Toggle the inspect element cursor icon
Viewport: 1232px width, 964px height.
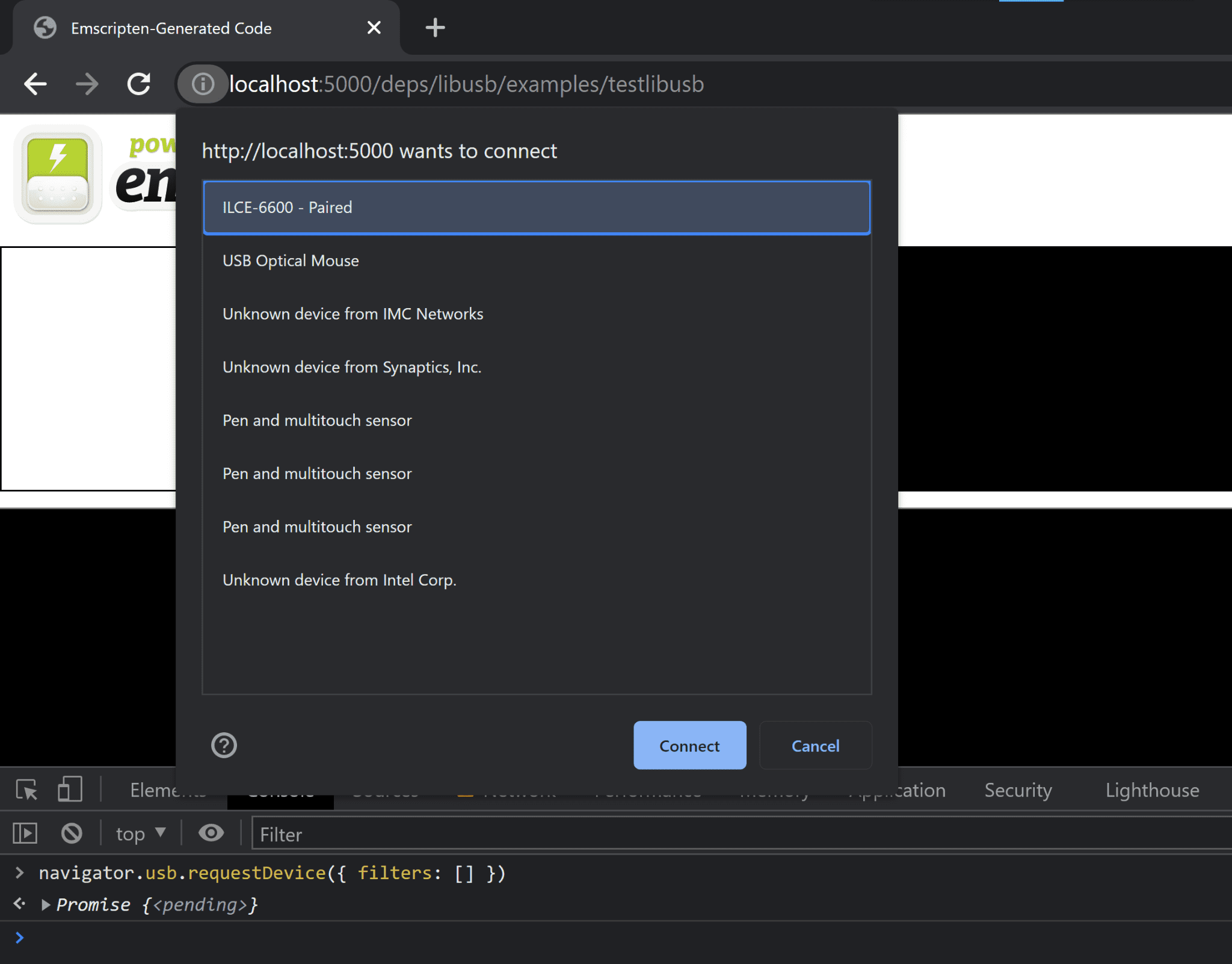(28, 789)
